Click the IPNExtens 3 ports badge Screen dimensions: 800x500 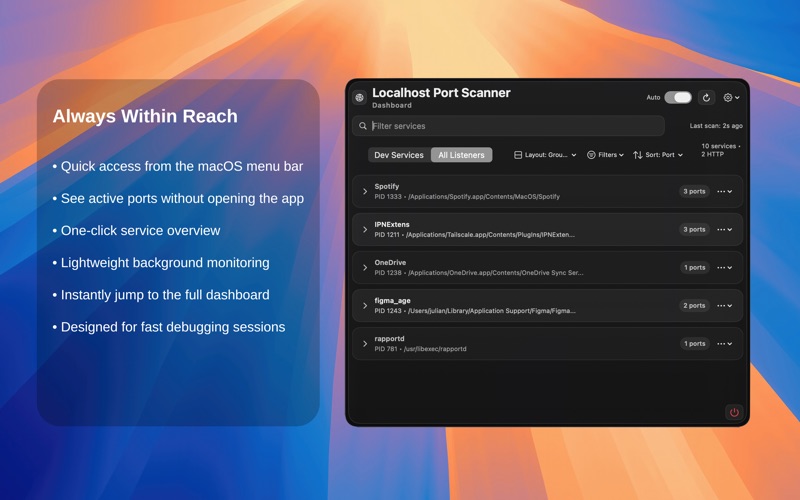pos(694,230)
